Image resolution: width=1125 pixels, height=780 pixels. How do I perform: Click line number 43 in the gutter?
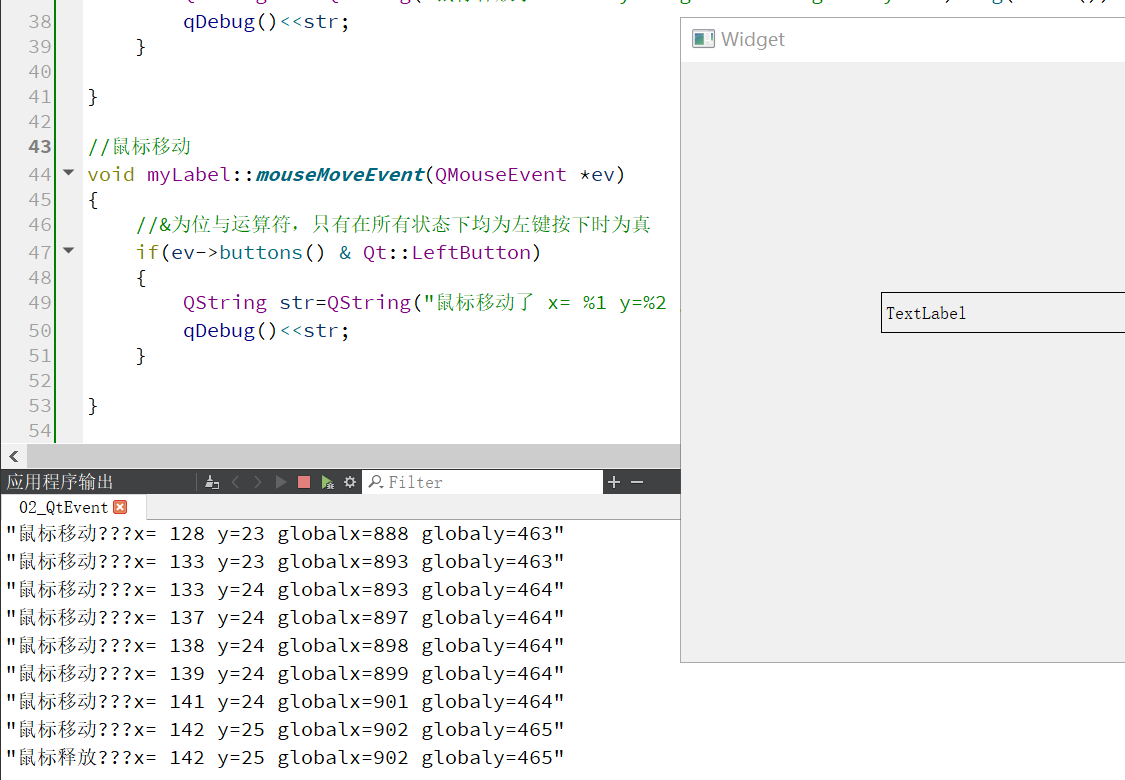tap(39, 146)
